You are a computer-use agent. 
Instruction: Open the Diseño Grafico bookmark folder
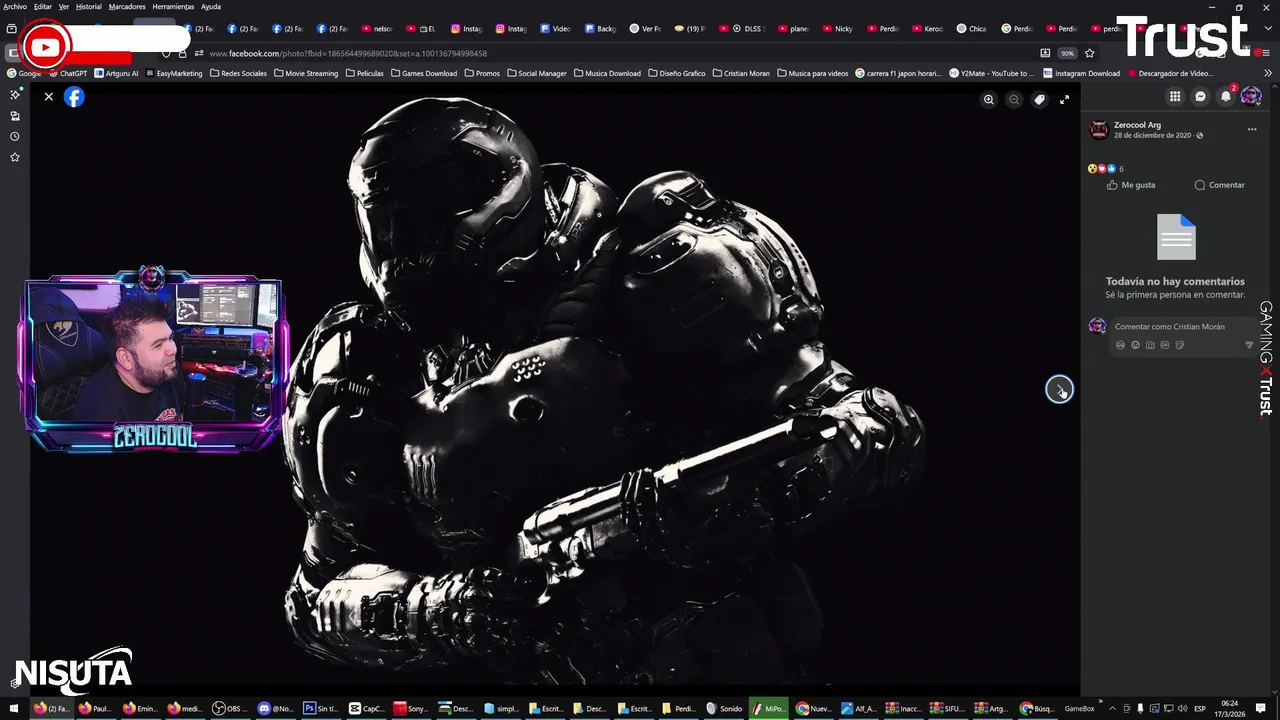point(677,73)
